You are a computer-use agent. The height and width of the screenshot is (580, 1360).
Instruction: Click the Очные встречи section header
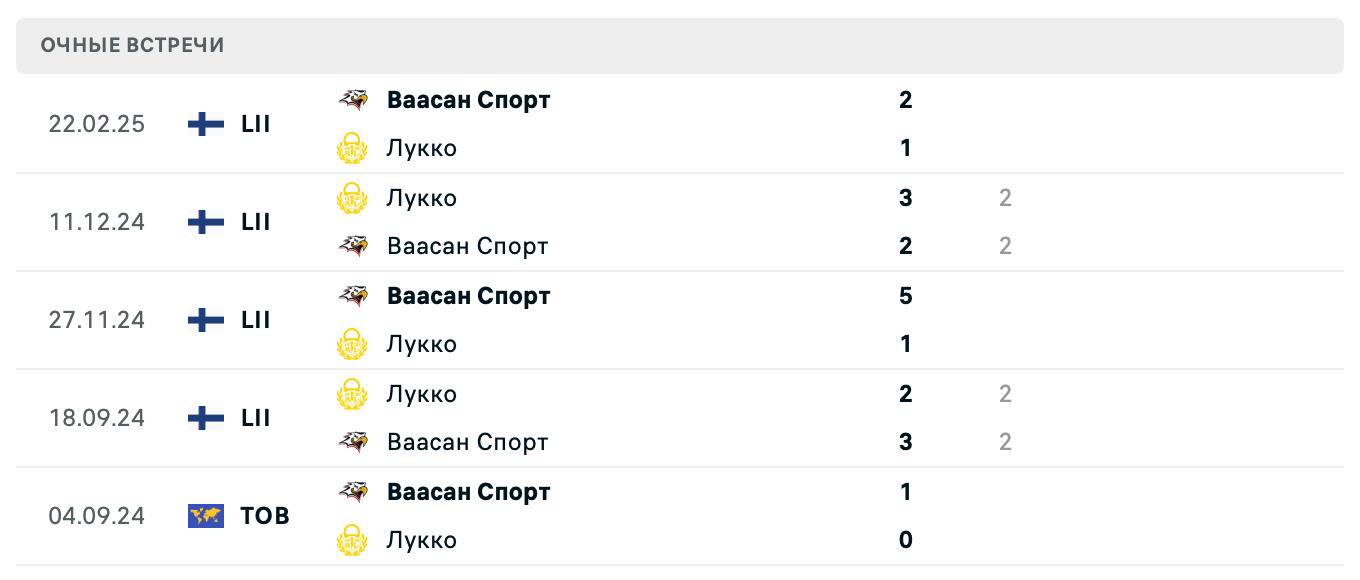(132, 45)
